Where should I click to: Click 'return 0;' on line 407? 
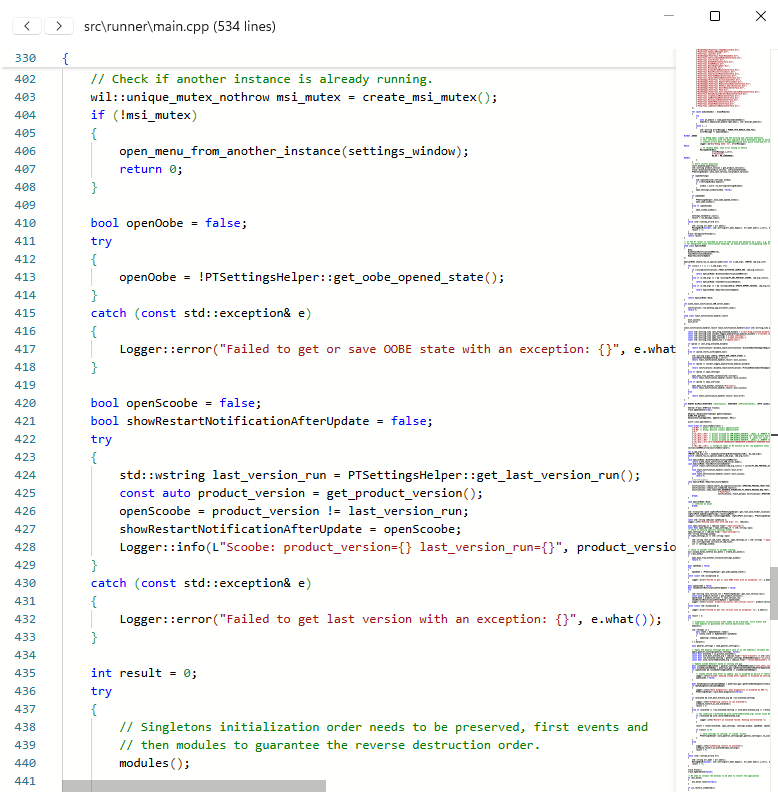tap(151, 169)
